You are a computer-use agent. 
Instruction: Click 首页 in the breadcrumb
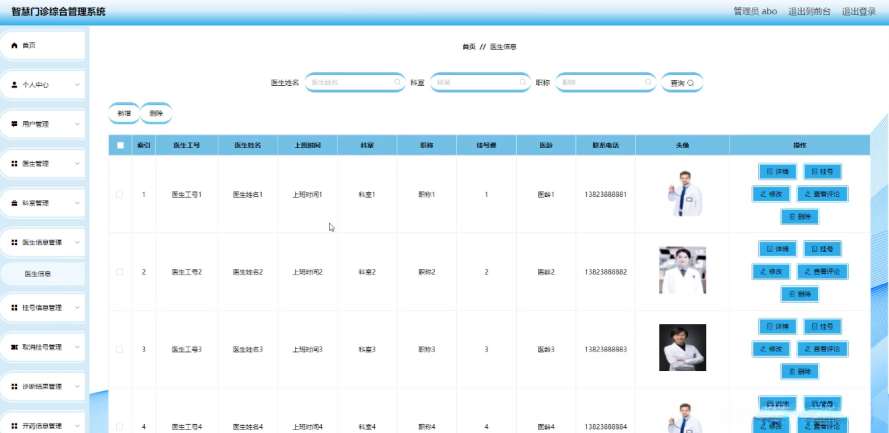pyautogui.click(x=469, y=47)
